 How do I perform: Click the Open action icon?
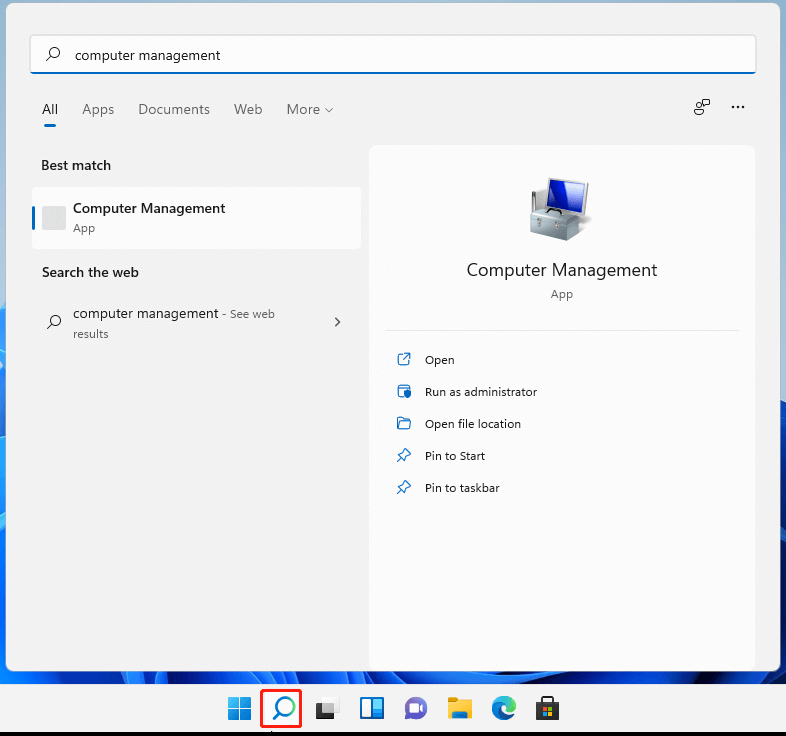click(x=404, y=359)
